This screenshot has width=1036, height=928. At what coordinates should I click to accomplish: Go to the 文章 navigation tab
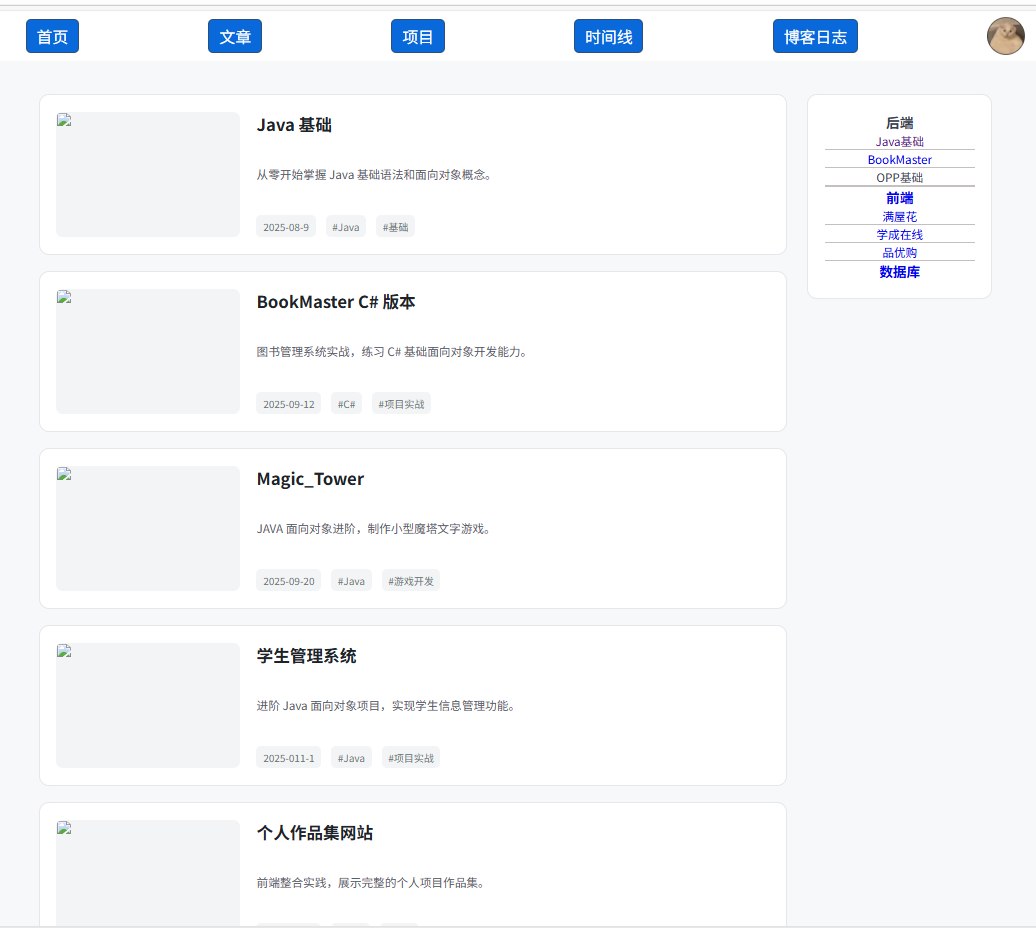pos(235,36)
